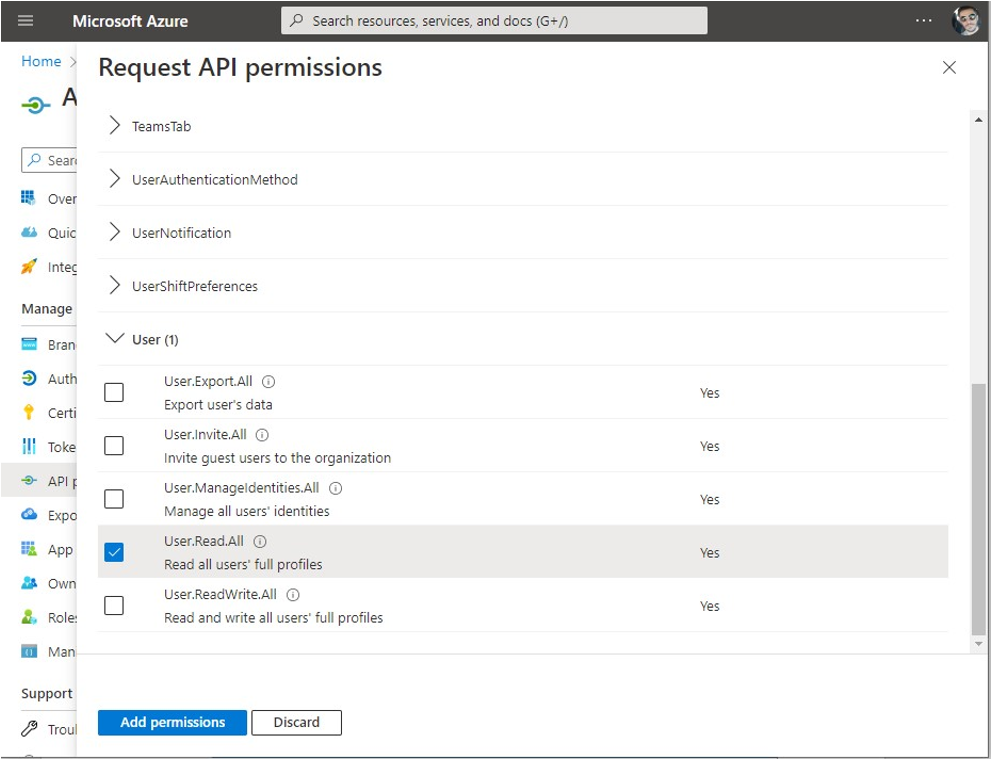Expand the UserAuthenticationMethod section
991x760 pixels.
(x=114, y=179)
